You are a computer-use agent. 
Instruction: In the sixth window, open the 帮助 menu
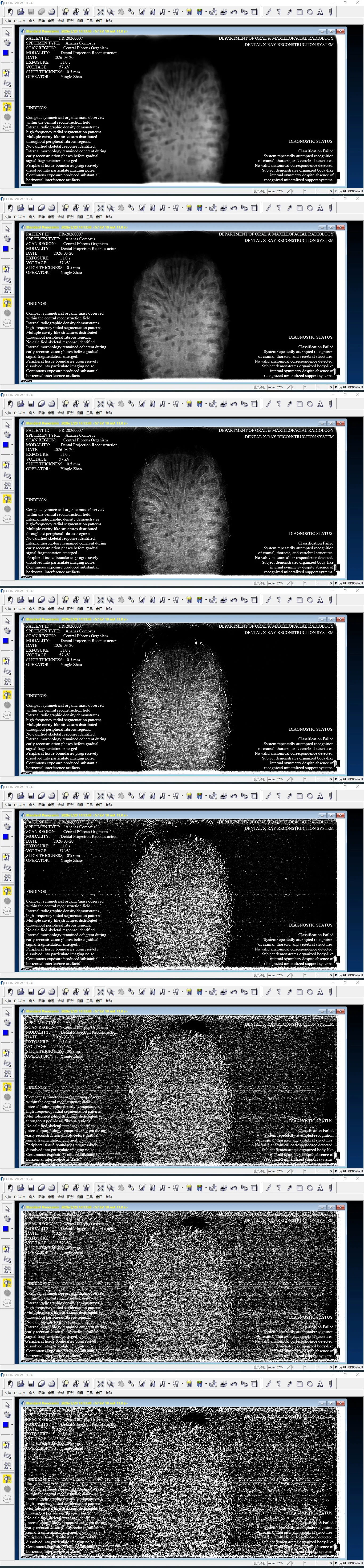pyautogui.click(x=108, y=1001)
